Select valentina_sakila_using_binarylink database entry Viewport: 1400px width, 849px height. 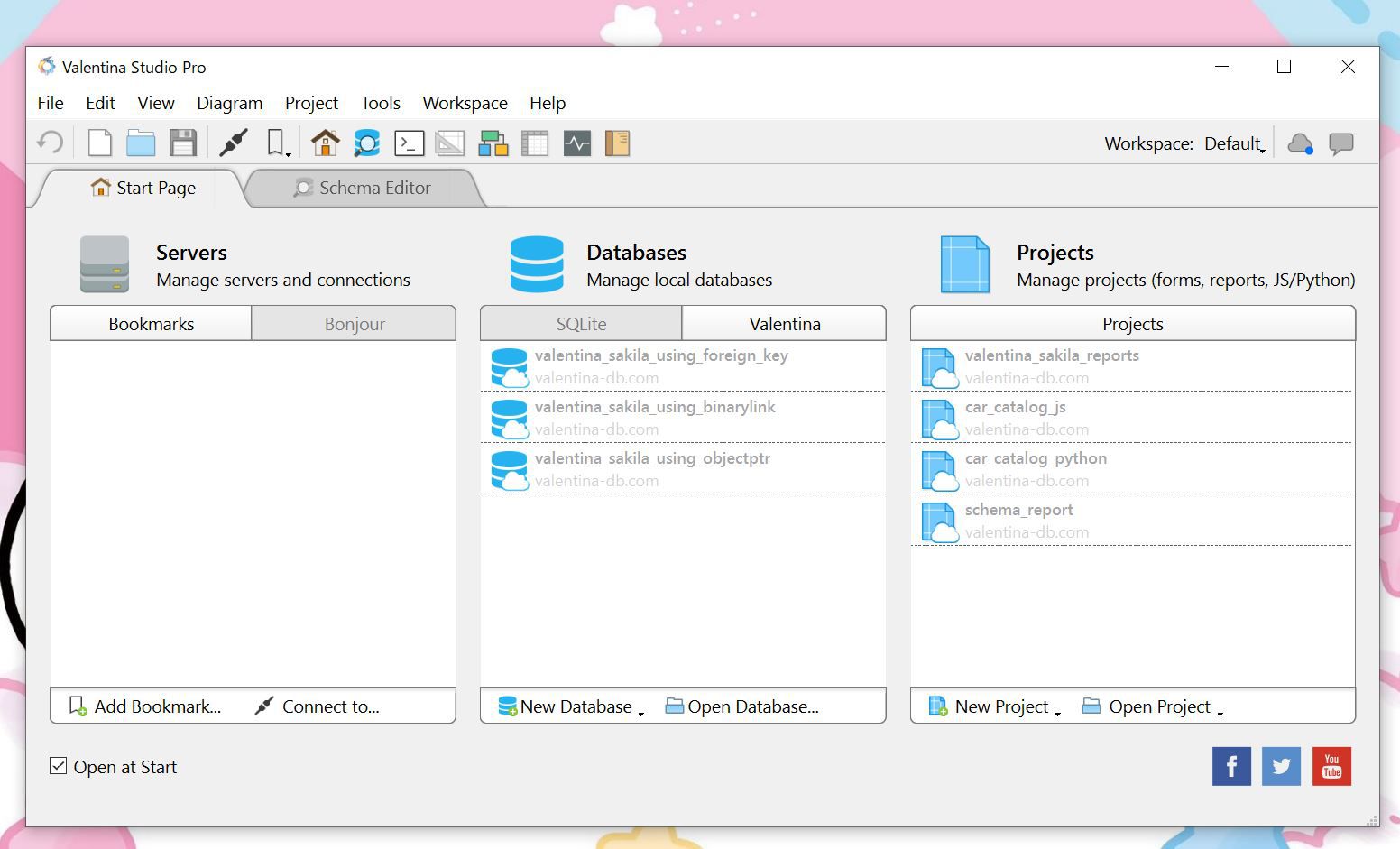click(683, 418)
